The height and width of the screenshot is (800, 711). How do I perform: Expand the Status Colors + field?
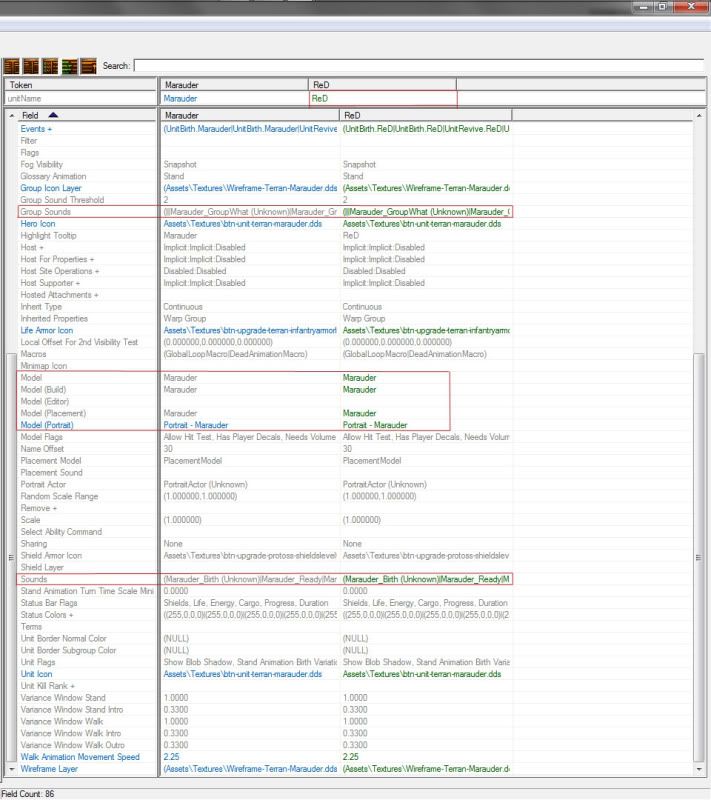tap(46, 615)
